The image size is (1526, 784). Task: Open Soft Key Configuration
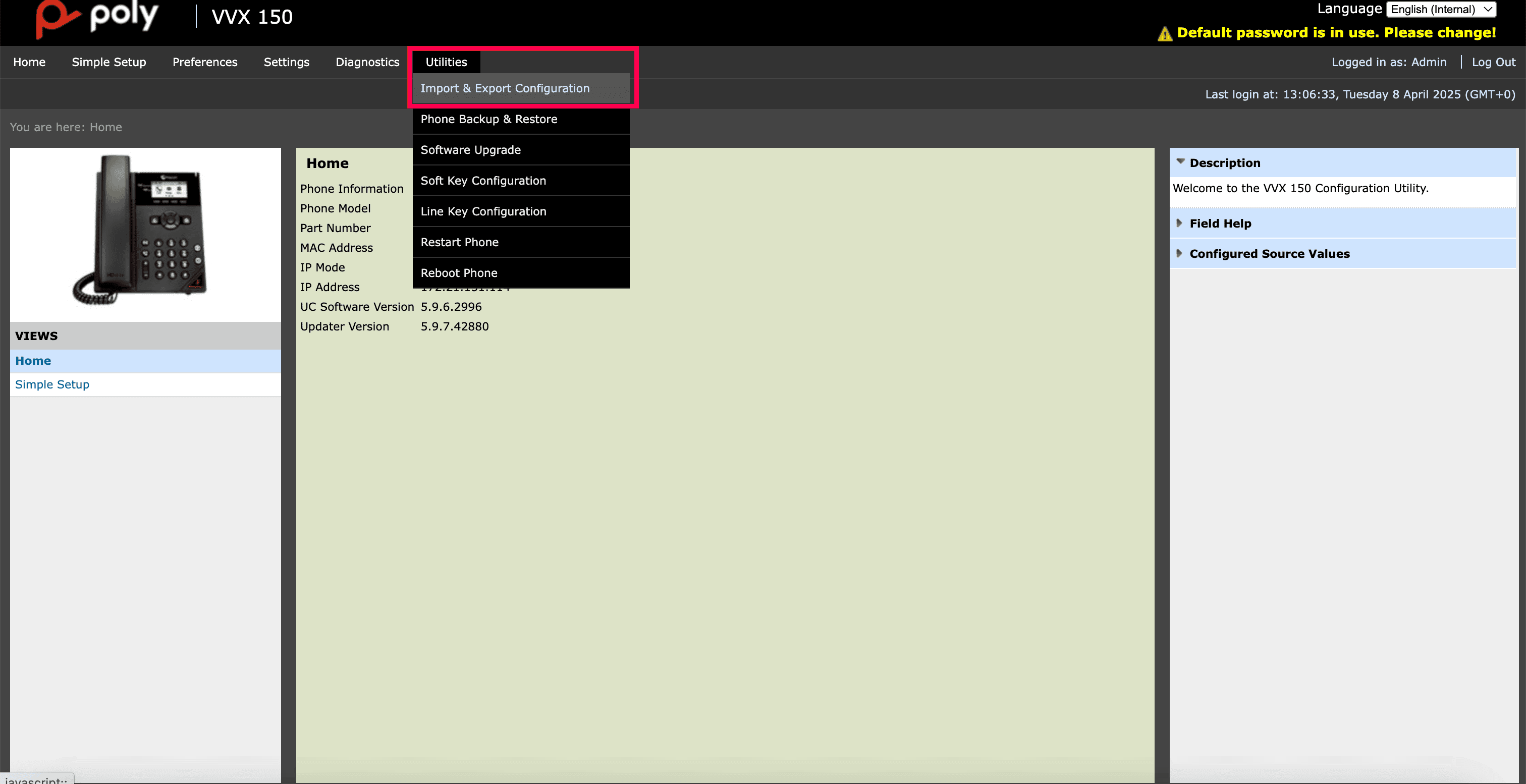click(483, 181)
